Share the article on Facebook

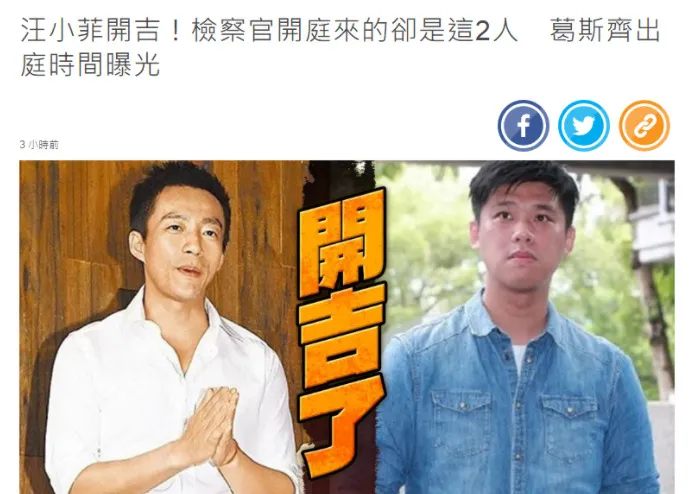coord(524,126)
